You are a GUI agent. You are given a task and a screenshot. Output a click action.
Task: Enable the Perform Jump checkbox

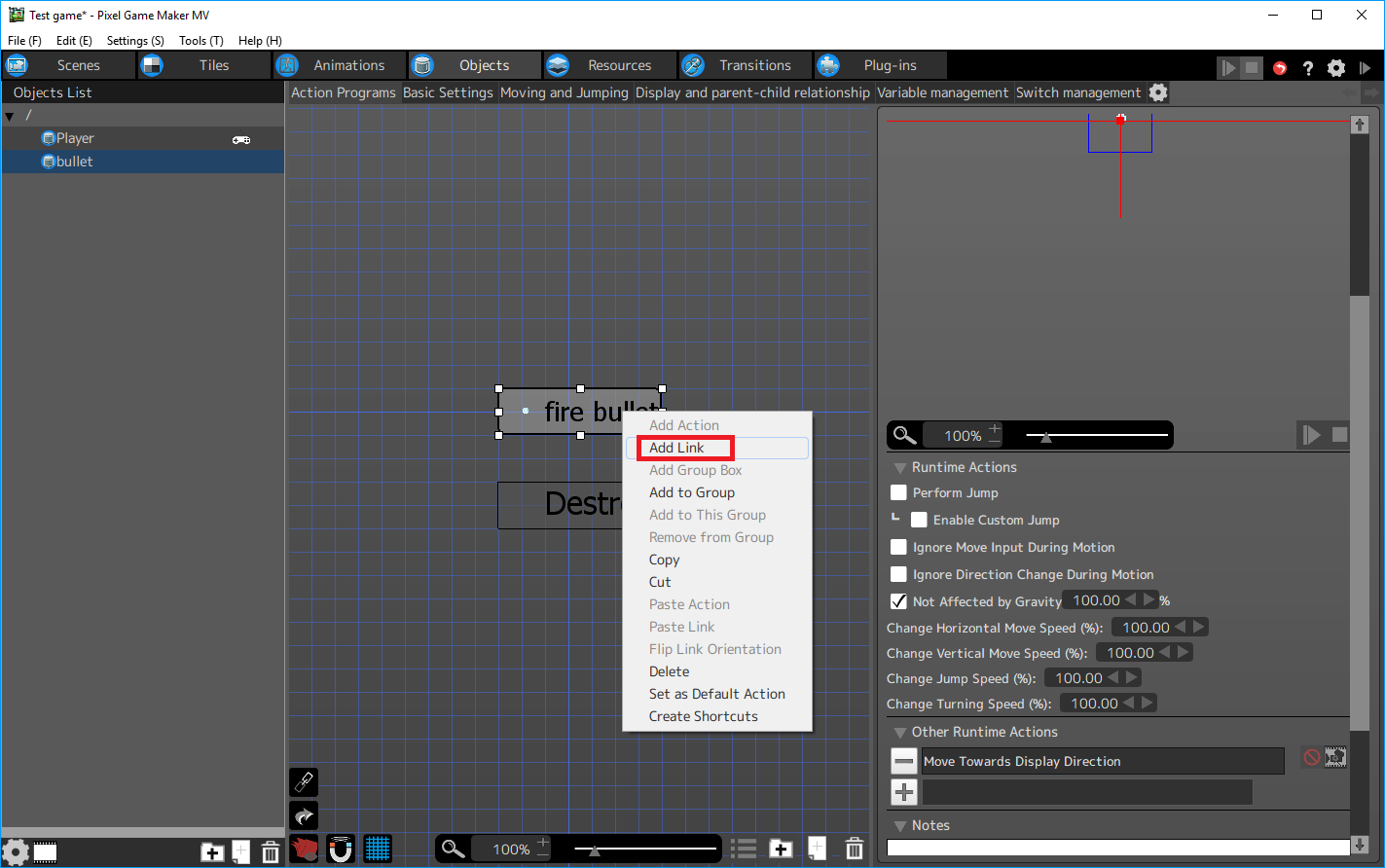[898, 492]
